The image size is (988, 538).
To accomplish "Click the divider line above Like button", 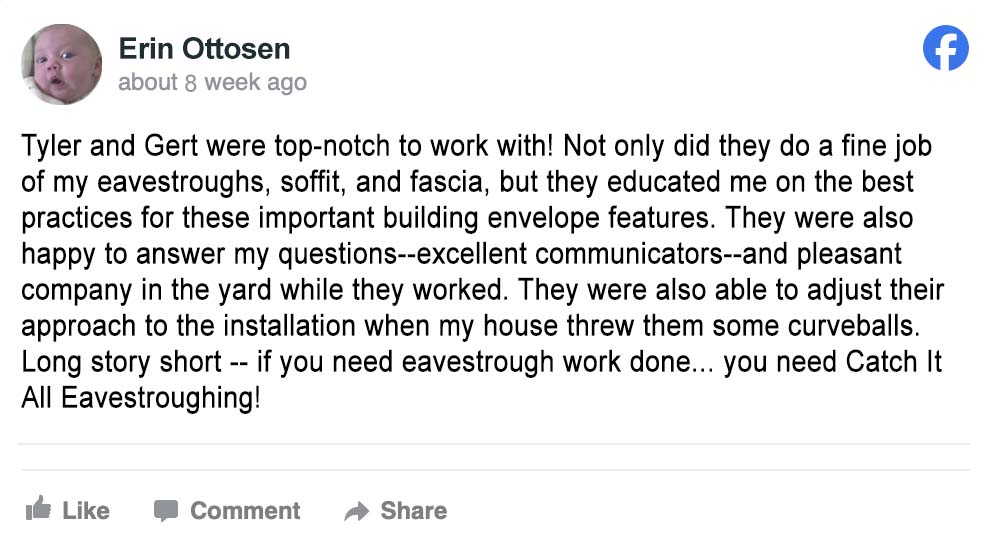I will click(x=494, y=470).
